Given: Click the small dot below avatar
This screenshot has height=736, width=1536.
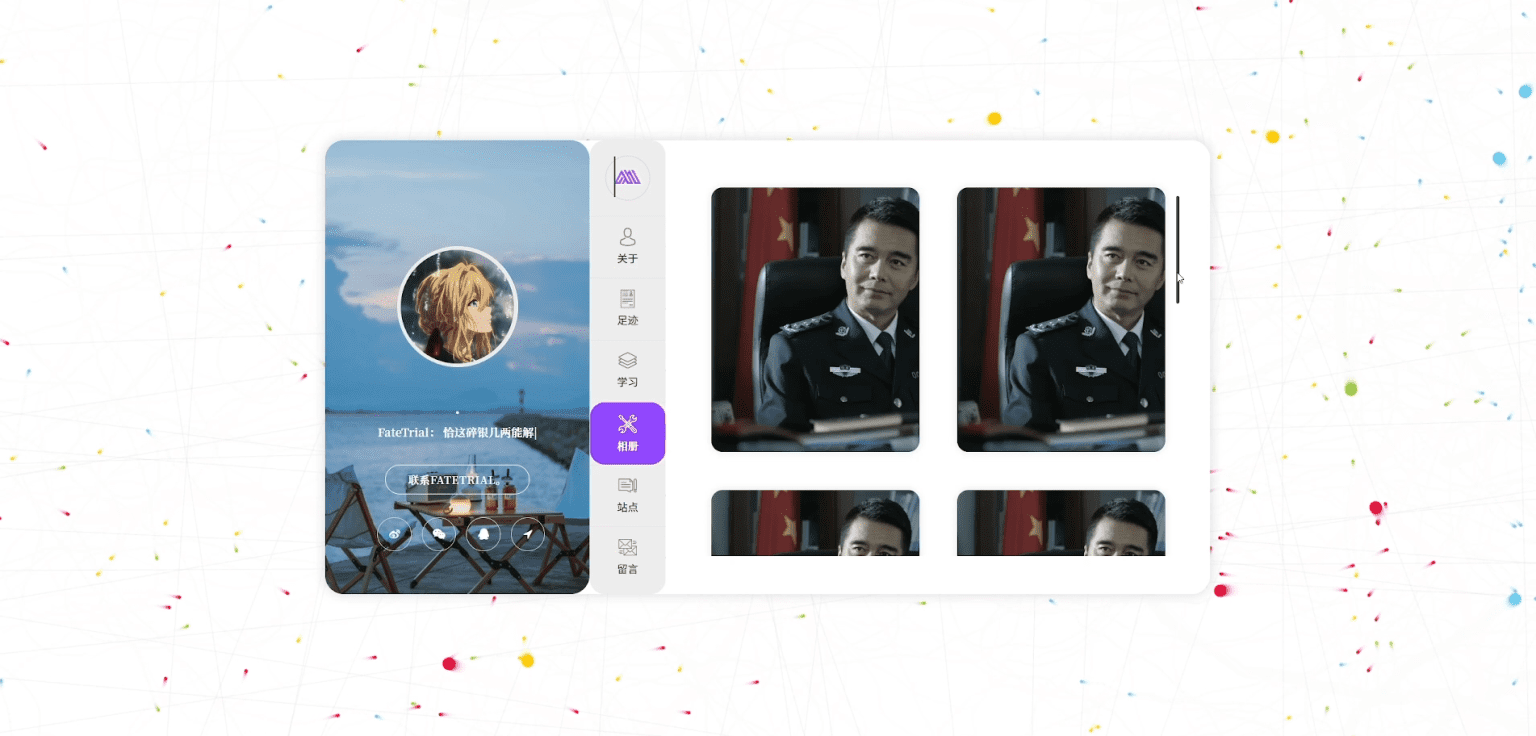Looking at the screenshot, I should point(457,412).
